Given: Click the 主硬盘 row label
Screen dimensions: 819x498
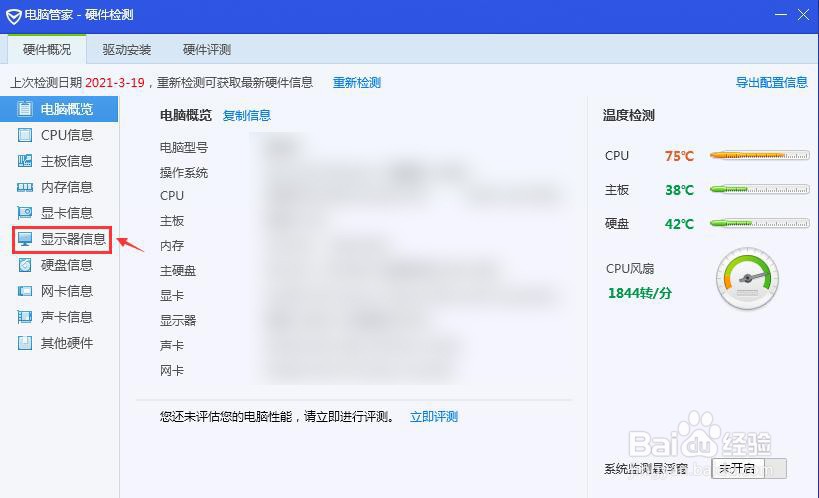Looking at the screenshot, I should (x=178, y=271).
